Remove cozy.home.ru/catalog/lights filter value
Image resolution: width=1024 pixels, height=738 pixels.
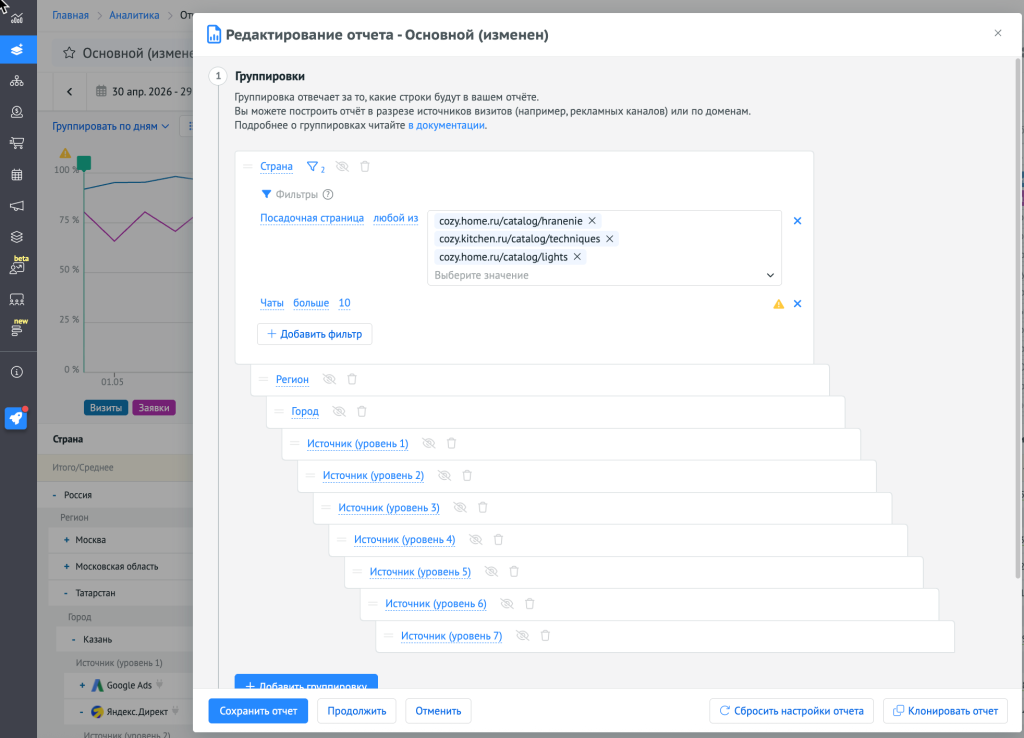click(x=577, y=257)
